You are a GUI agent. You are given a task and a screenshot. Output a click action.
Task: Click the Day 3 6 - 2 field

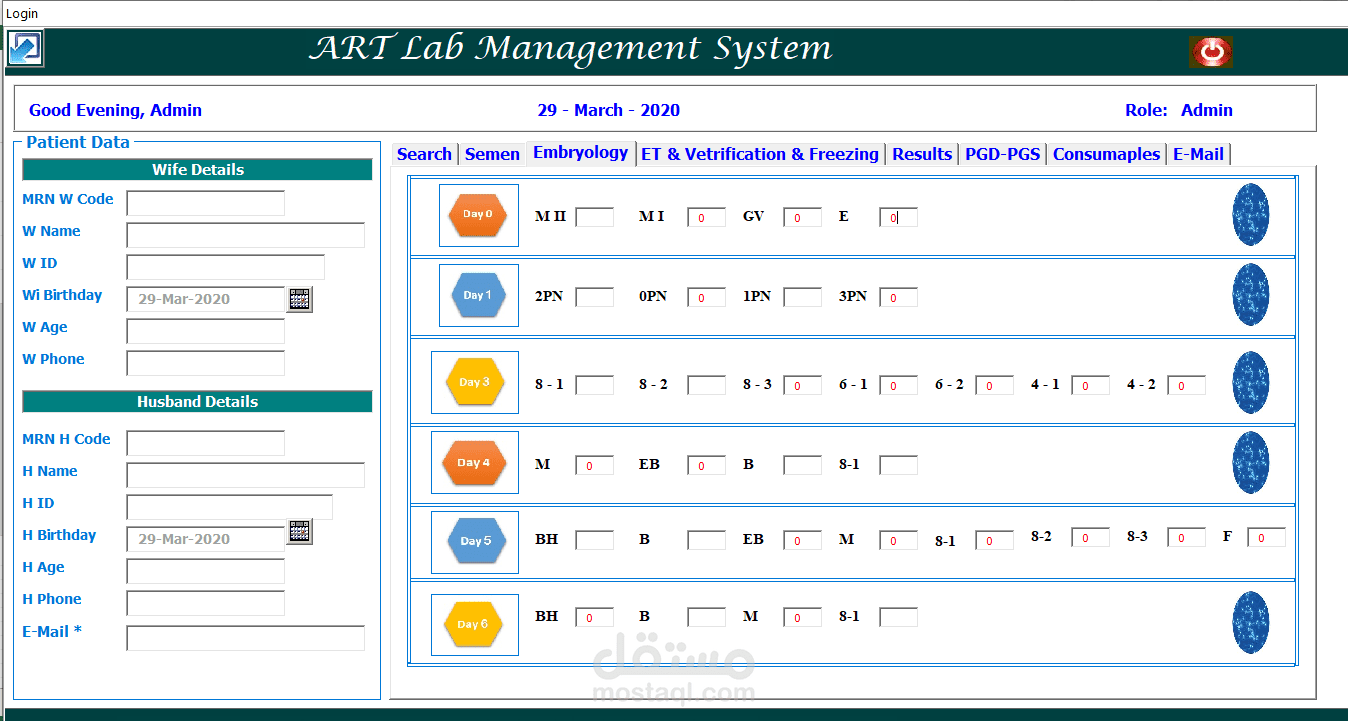coord(995,385)
